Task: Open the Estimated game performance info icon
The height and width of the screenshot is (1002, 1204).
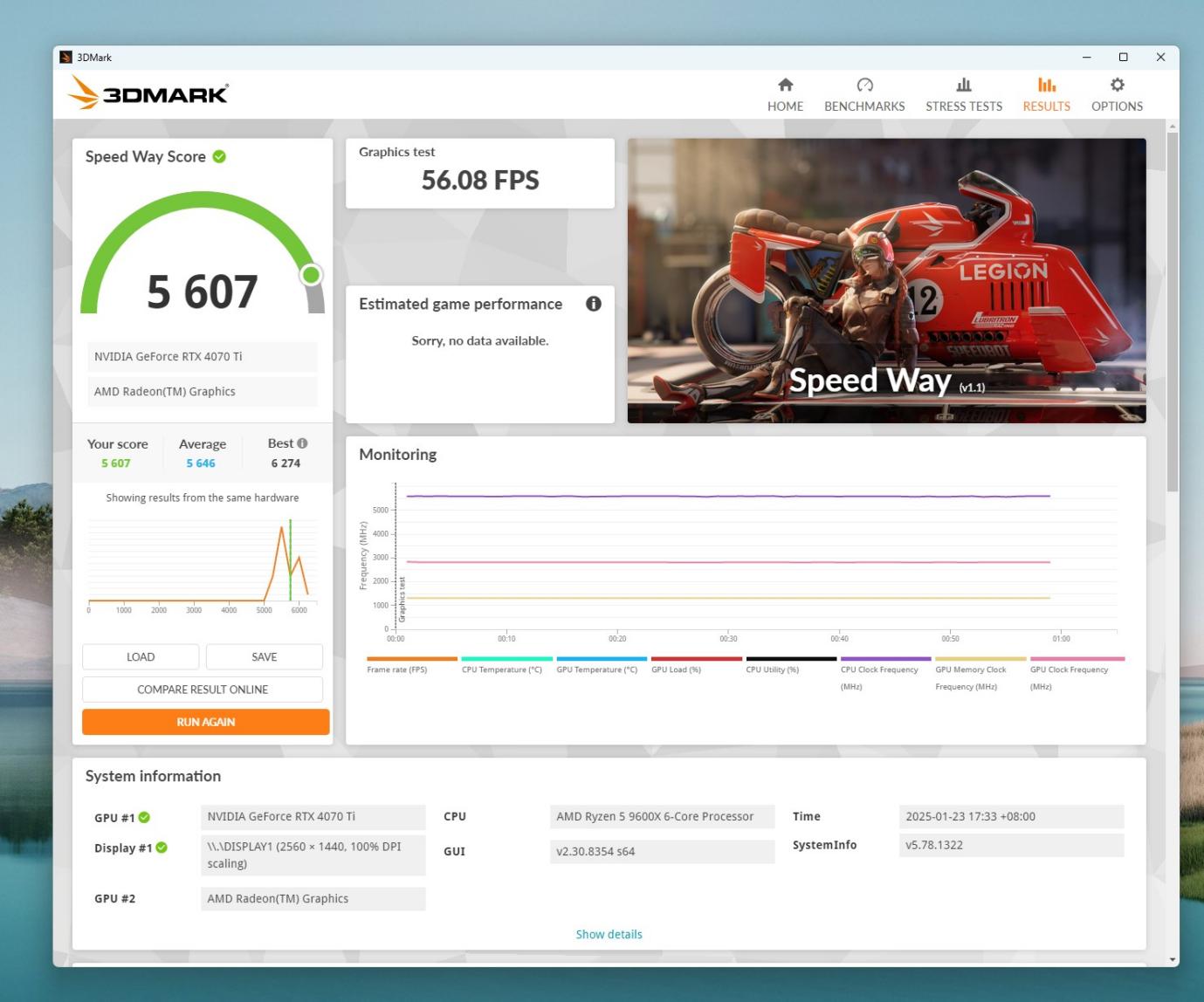Action: [x=594, y=304]
